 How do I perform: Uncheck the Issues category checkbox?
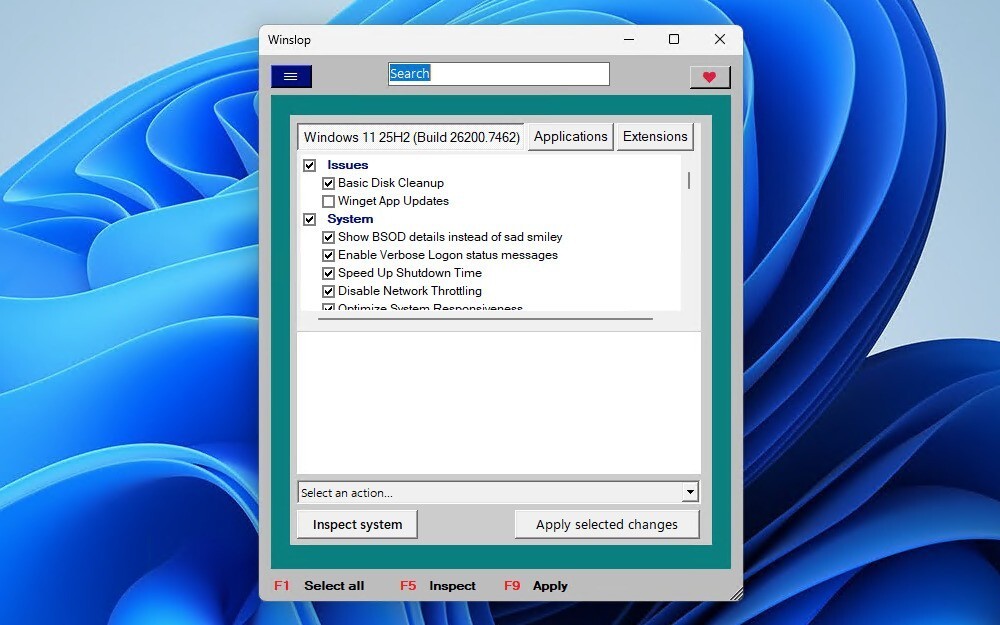click(310, 165)
